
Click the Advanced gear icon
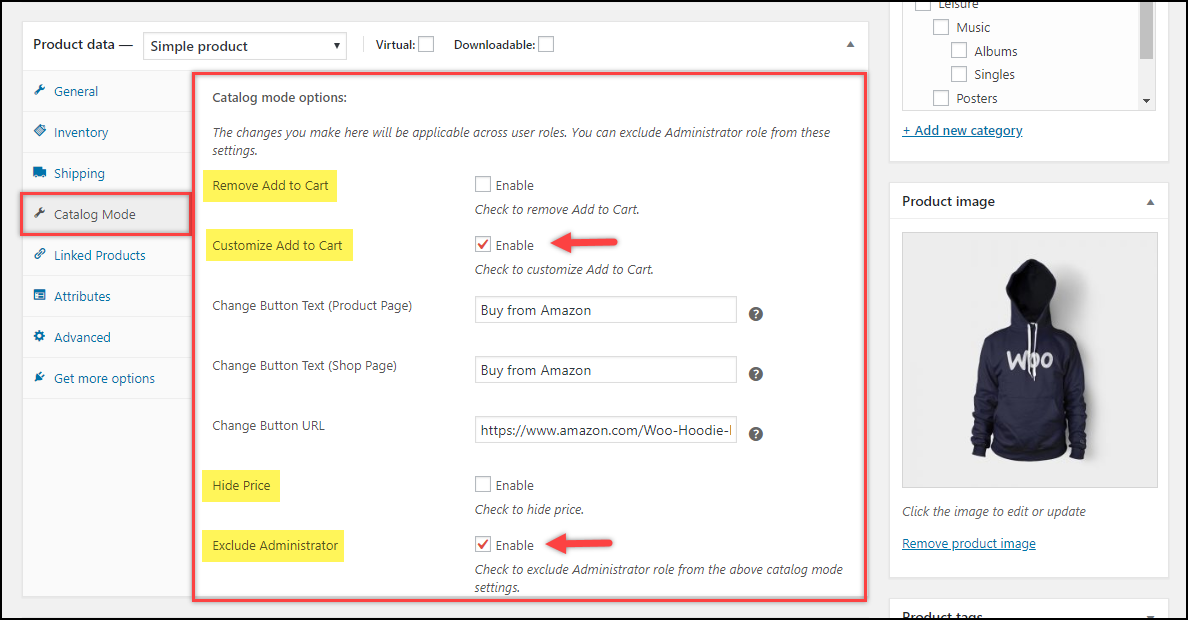[x=40, y=337]
